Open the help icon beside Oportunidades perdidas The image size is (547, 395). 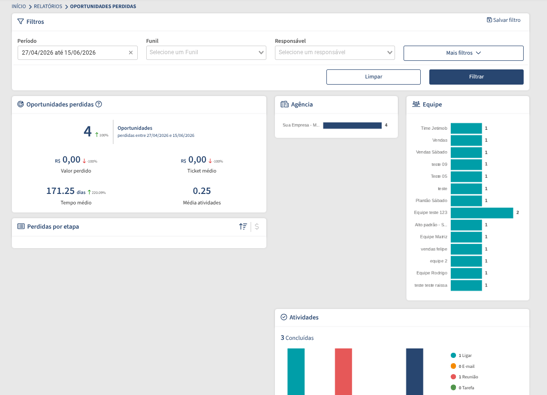99,104
